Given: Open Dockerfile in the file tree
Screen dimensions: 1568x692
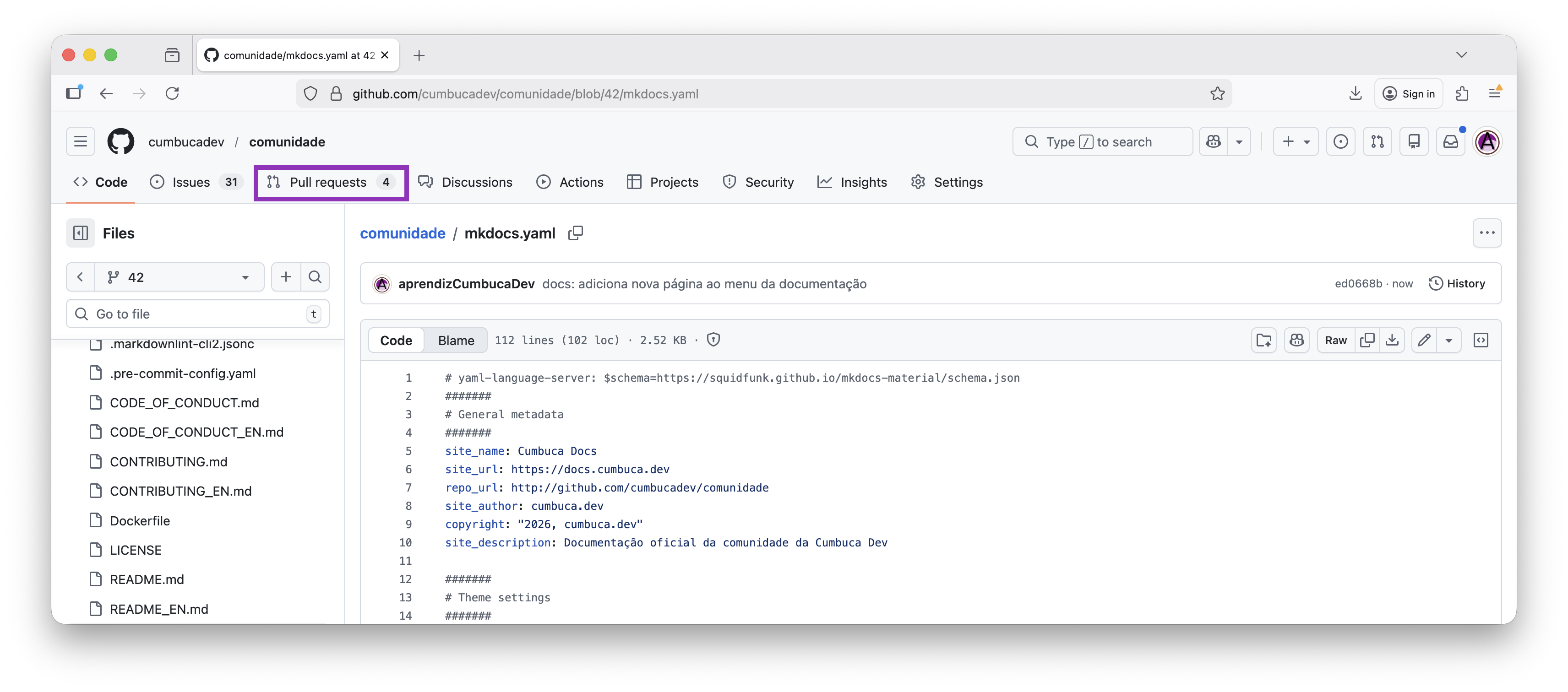Looking at the screenshot, I should tap(139, 520).
